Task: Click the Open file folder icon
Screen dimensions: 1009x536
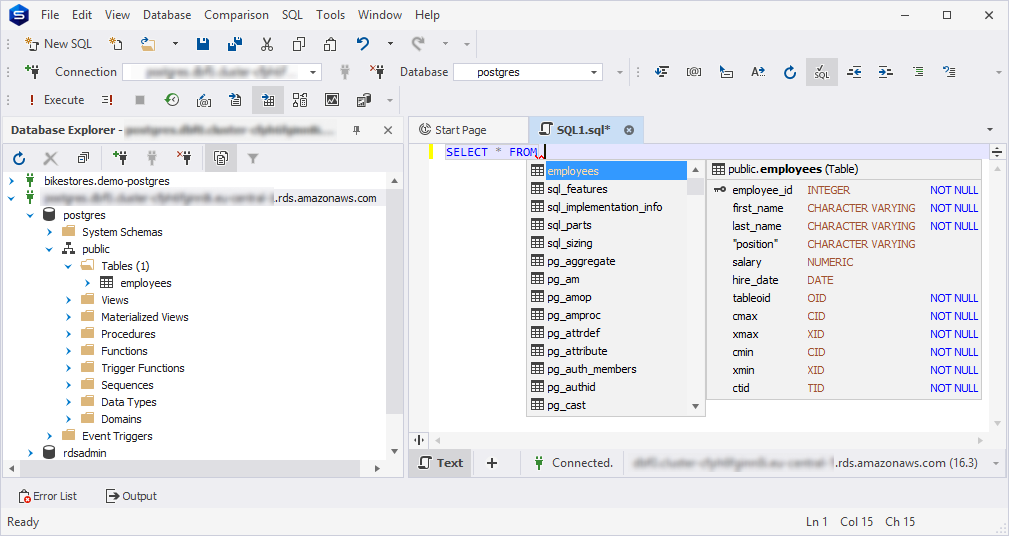Action: (x=148, y=44)
